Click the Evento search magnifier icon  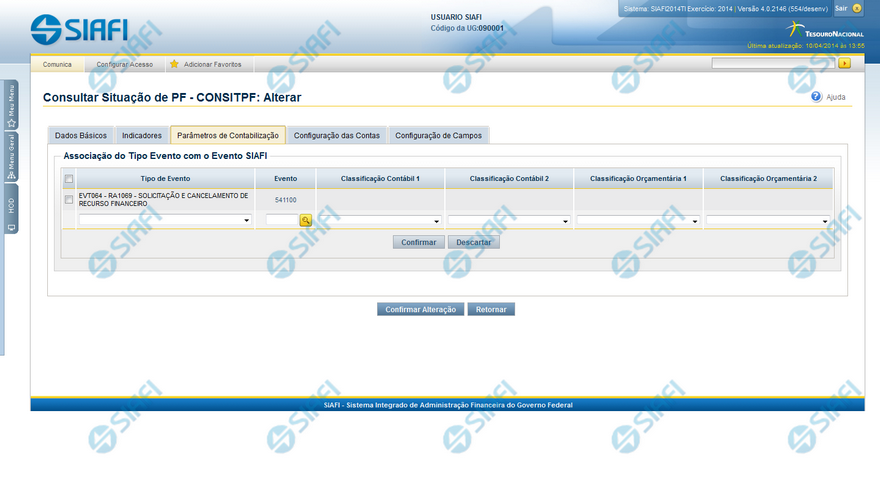click(x=306, y=220)
